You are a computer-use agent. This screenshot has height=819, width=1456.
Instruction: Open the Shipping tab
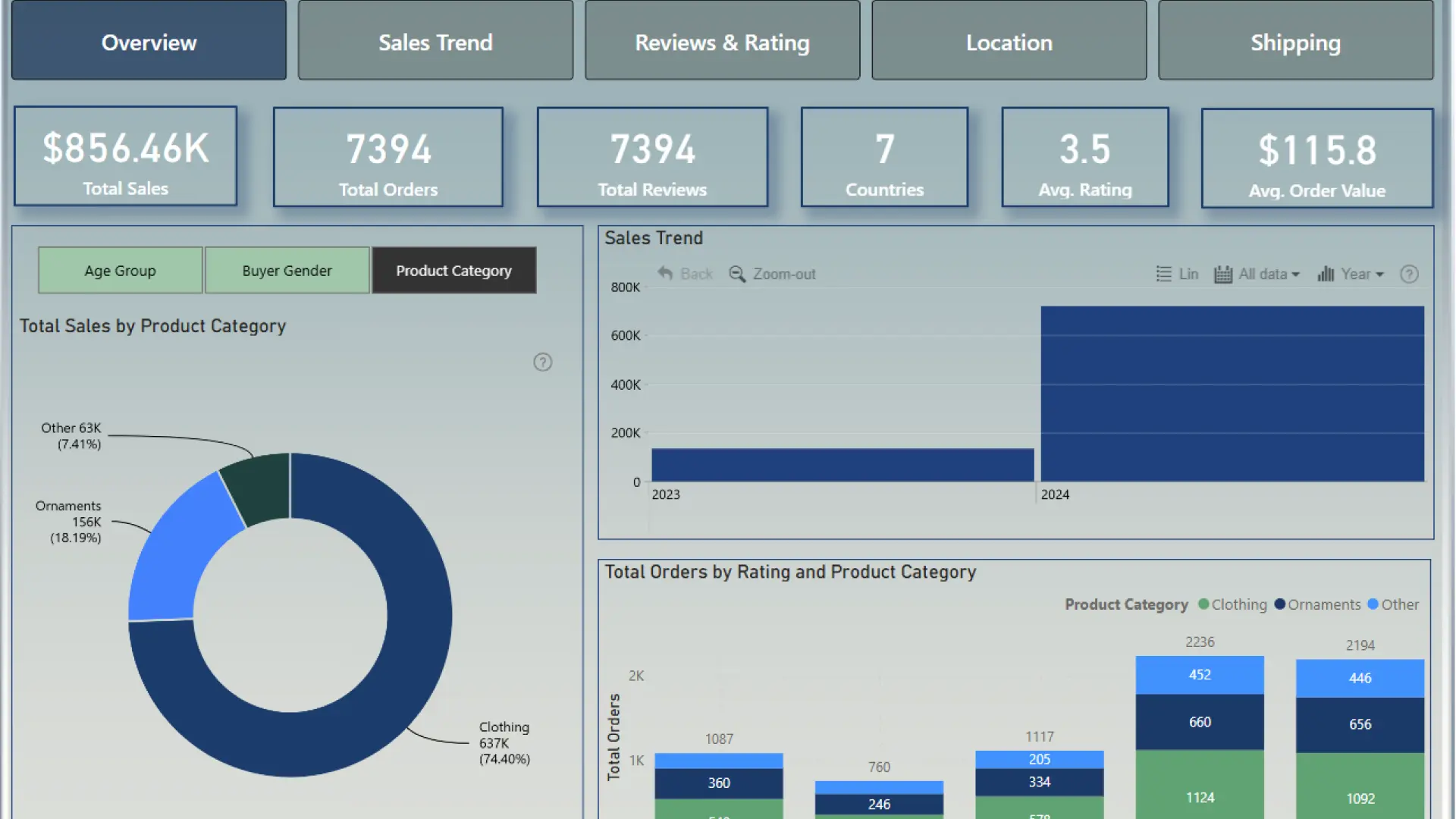click(x=1295, y=40)
